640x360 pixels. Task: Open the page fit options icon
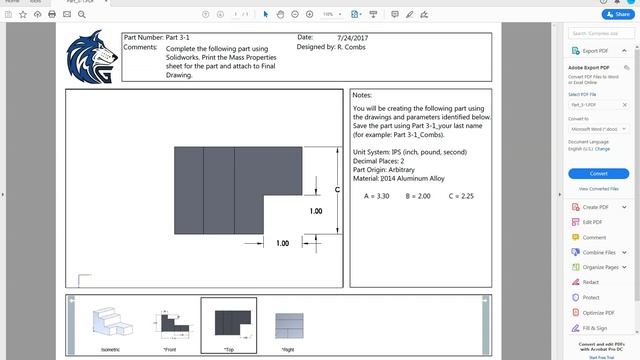pos(356,15)
